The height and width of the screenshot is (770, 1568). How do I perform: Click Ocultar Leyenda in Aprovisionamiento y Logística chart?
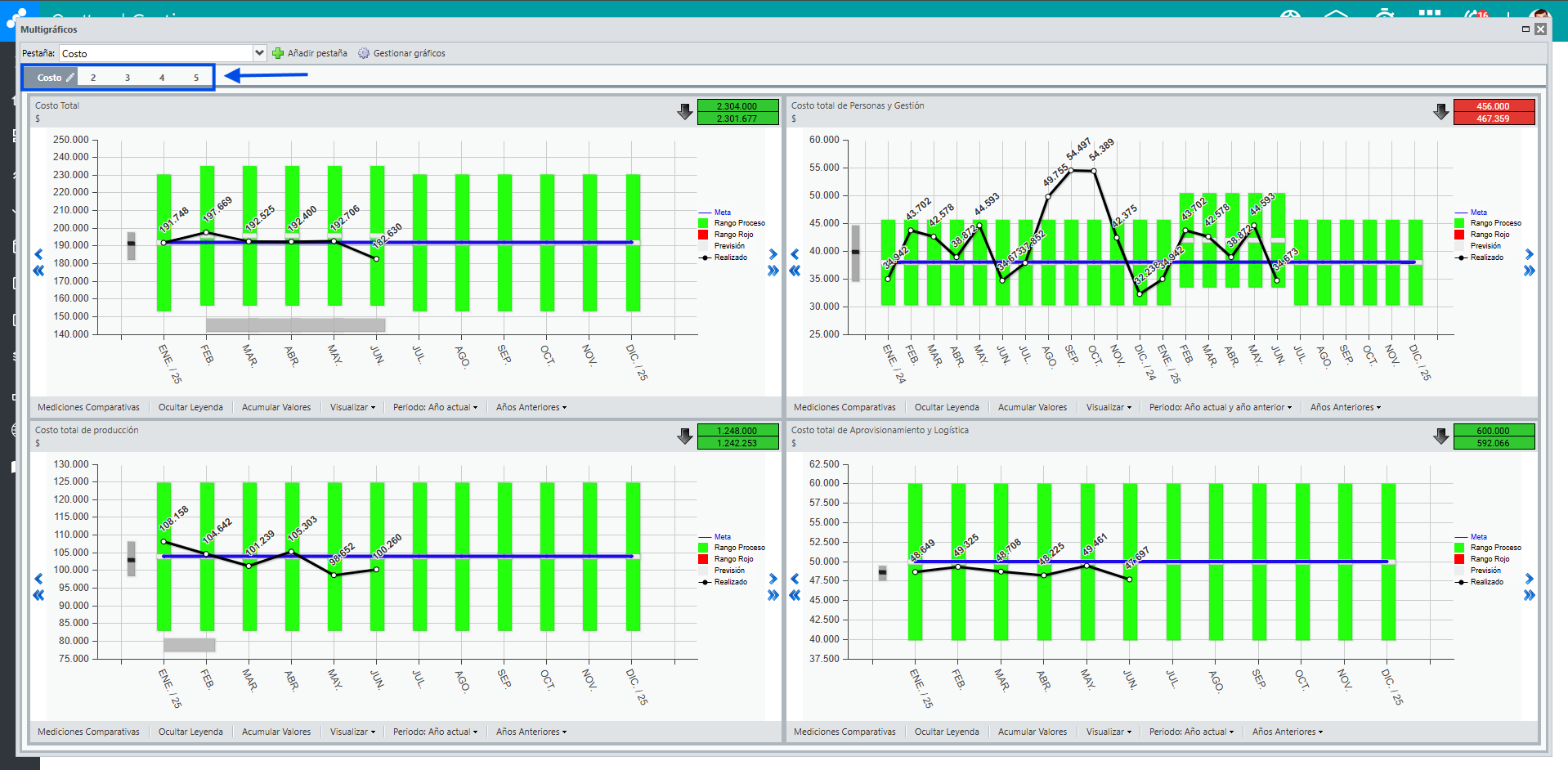[947, 732]
